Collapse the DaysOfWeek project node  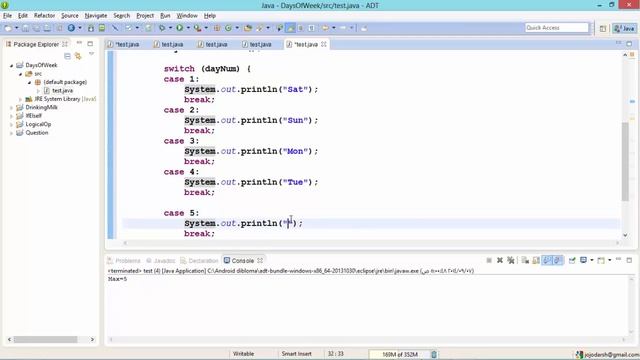click(x=12, y=65)
